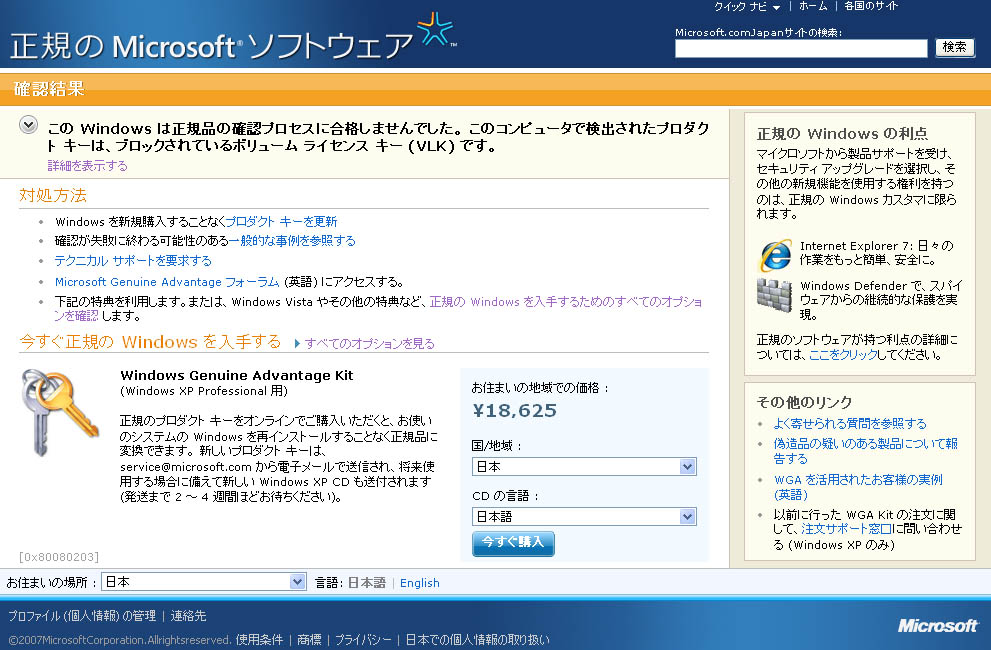Click the error code [0x80080203] text

(x=59, y=557)
